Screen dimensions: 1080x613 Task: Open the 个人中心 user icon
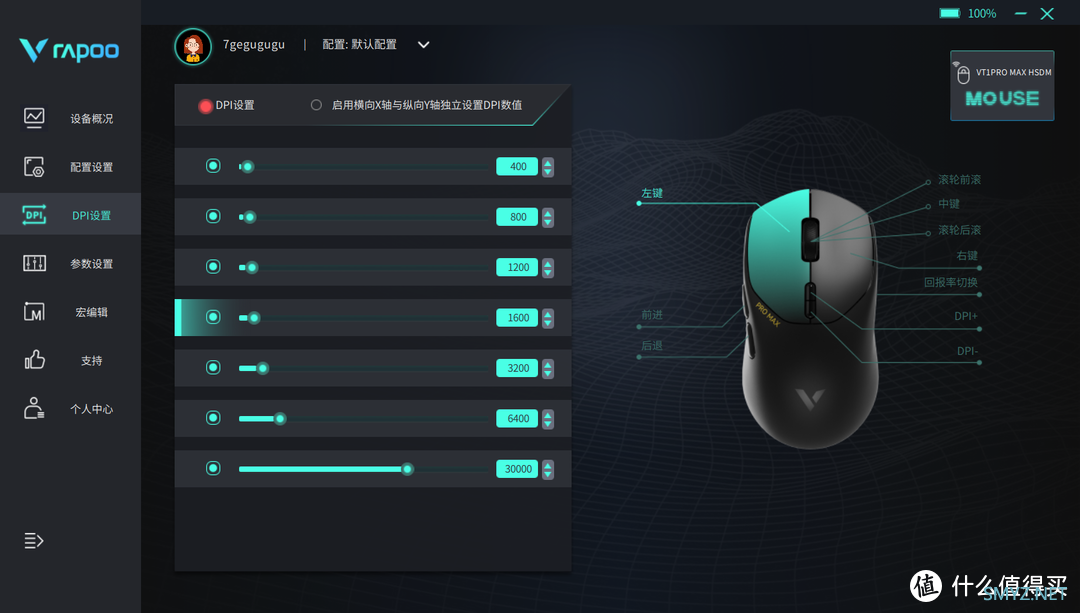click(34, 408)
